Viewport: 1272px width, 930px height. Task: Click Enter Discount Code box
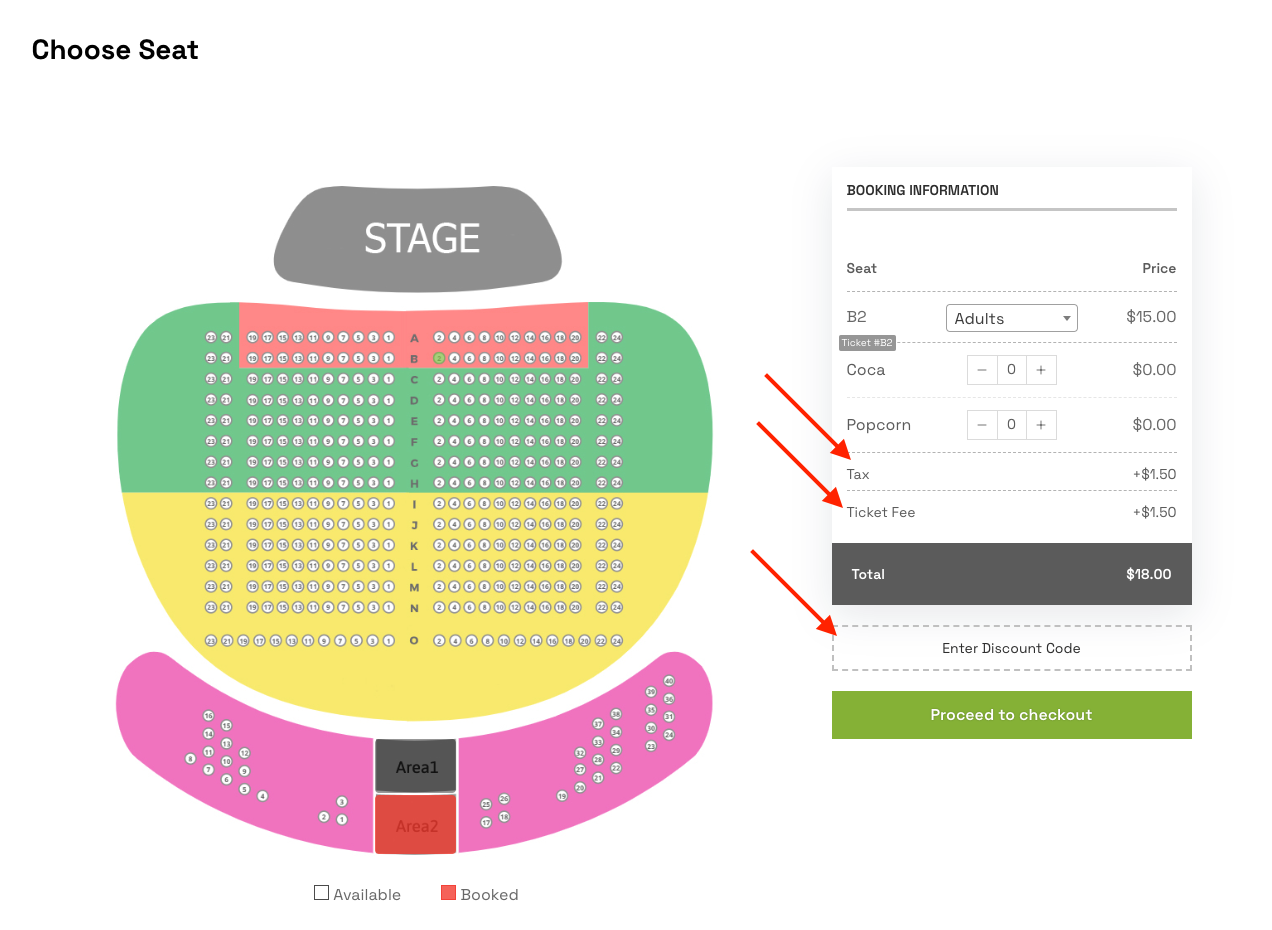point(1012,648)
